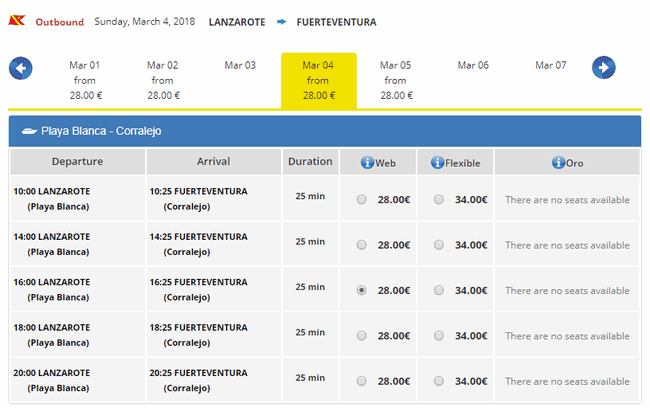Click the LANZAROTE origin text in header
The height and width of the screenshot is (408, 650).
[237, 22]
